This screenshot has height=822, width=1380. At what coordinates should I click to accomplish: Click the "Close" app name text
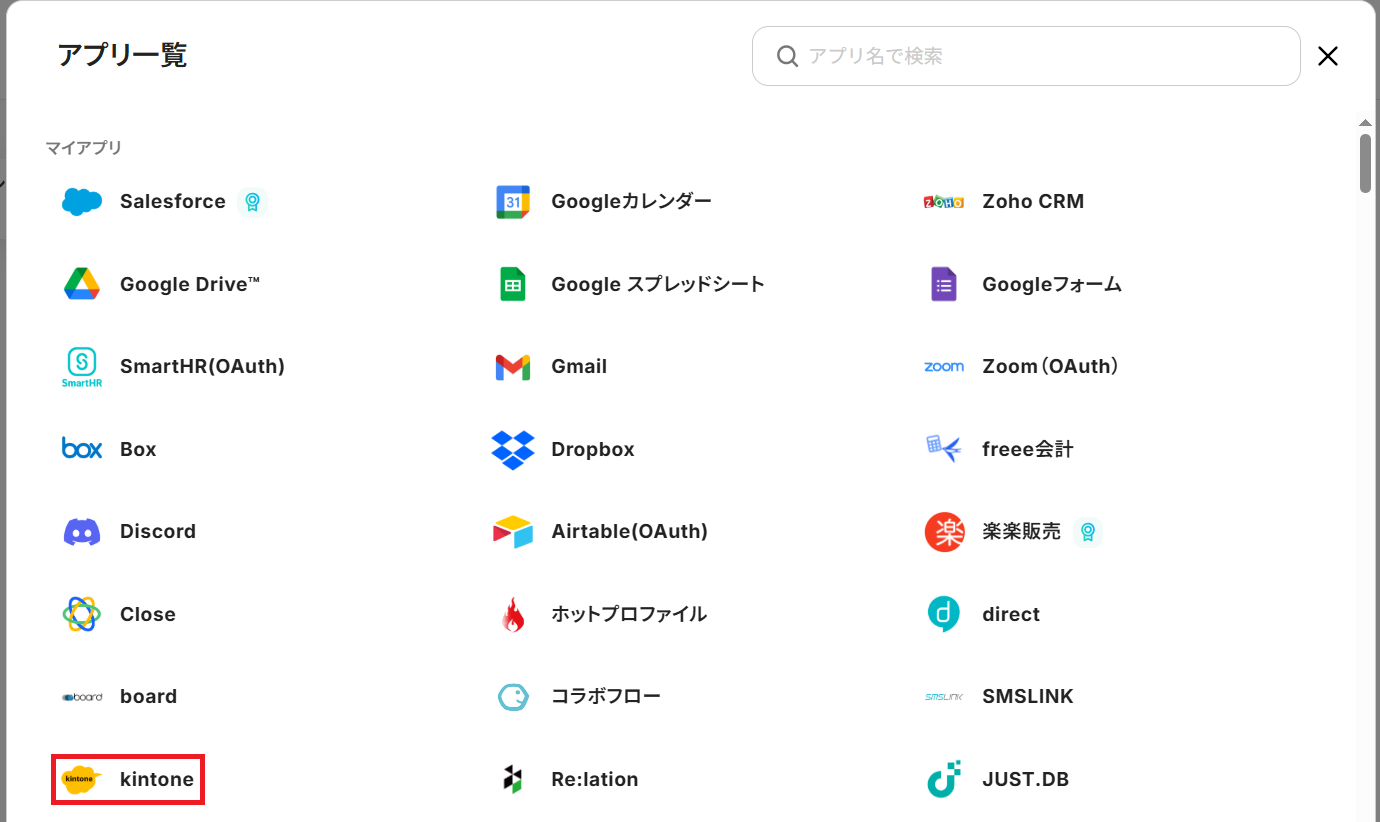pos(148,614)
